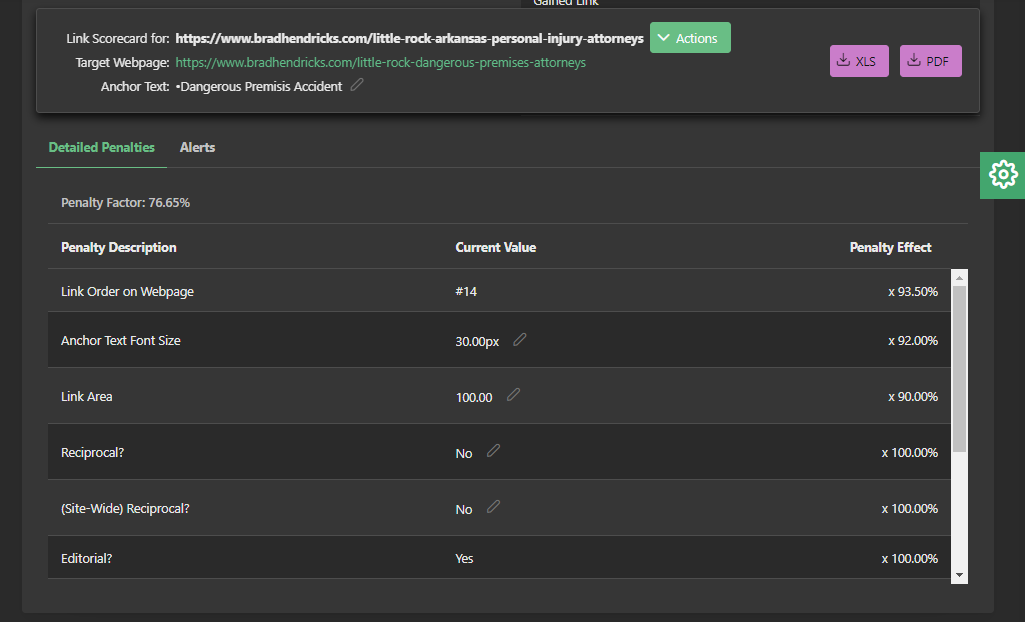This screenshot has height=622, width=1025.
Task: Click the penalties table scrollbar thumb
Action: 959,367
